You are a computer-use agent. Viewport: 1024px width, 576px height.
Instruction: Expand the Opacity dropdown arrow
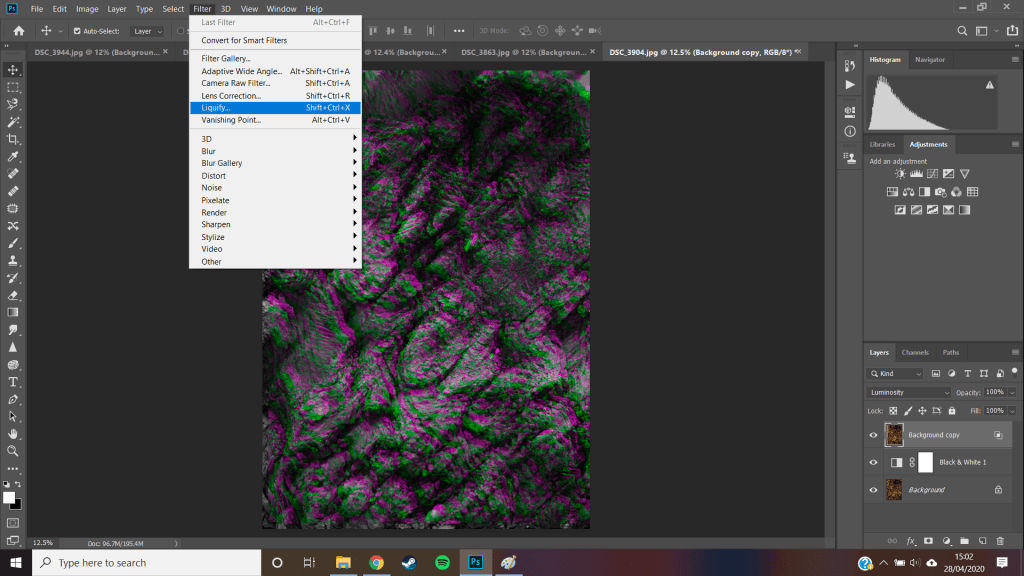[x=1011, y=392]
